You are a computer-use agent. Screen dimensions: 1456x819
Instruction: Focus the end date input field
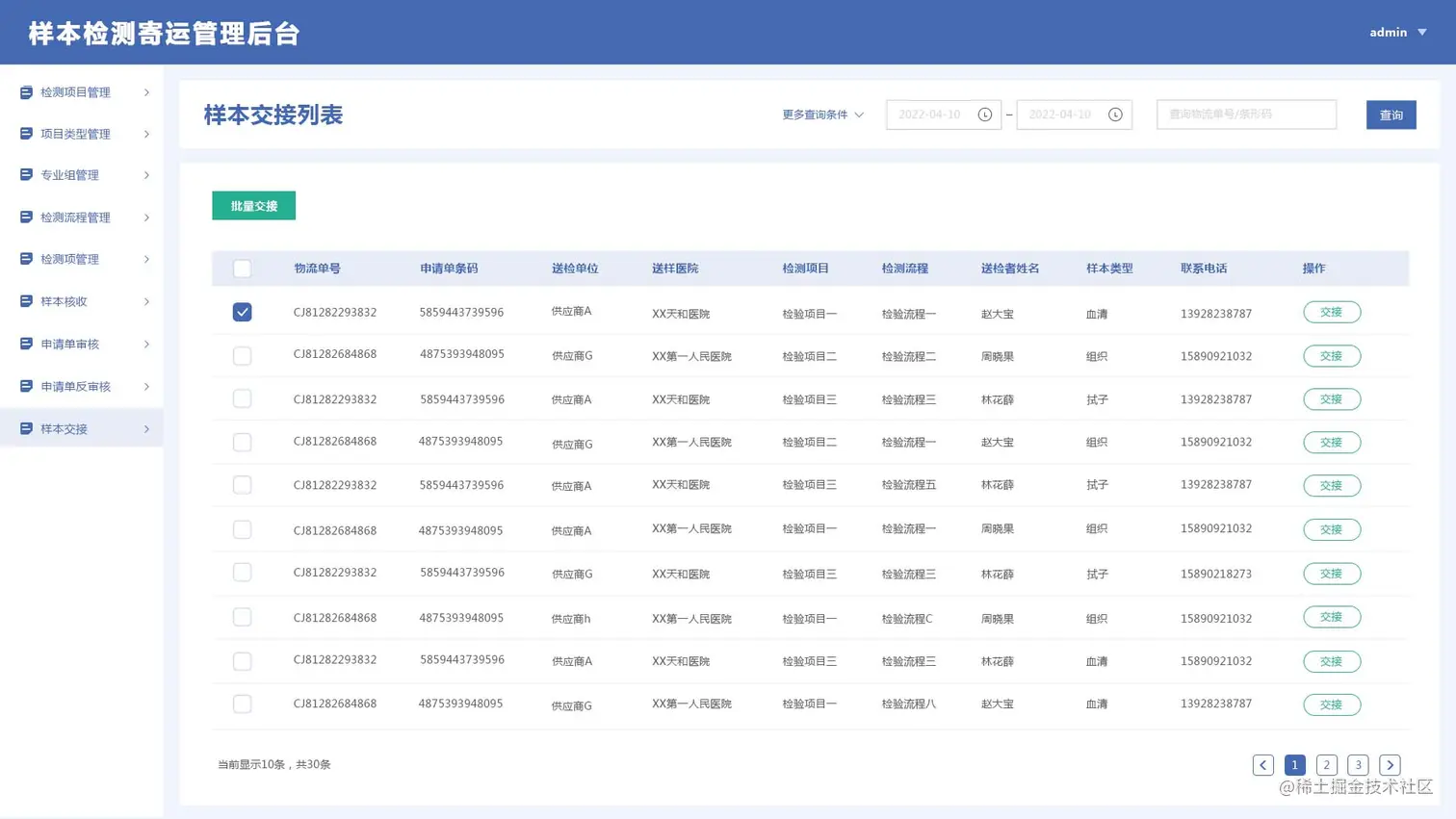tap(1074, 115)
